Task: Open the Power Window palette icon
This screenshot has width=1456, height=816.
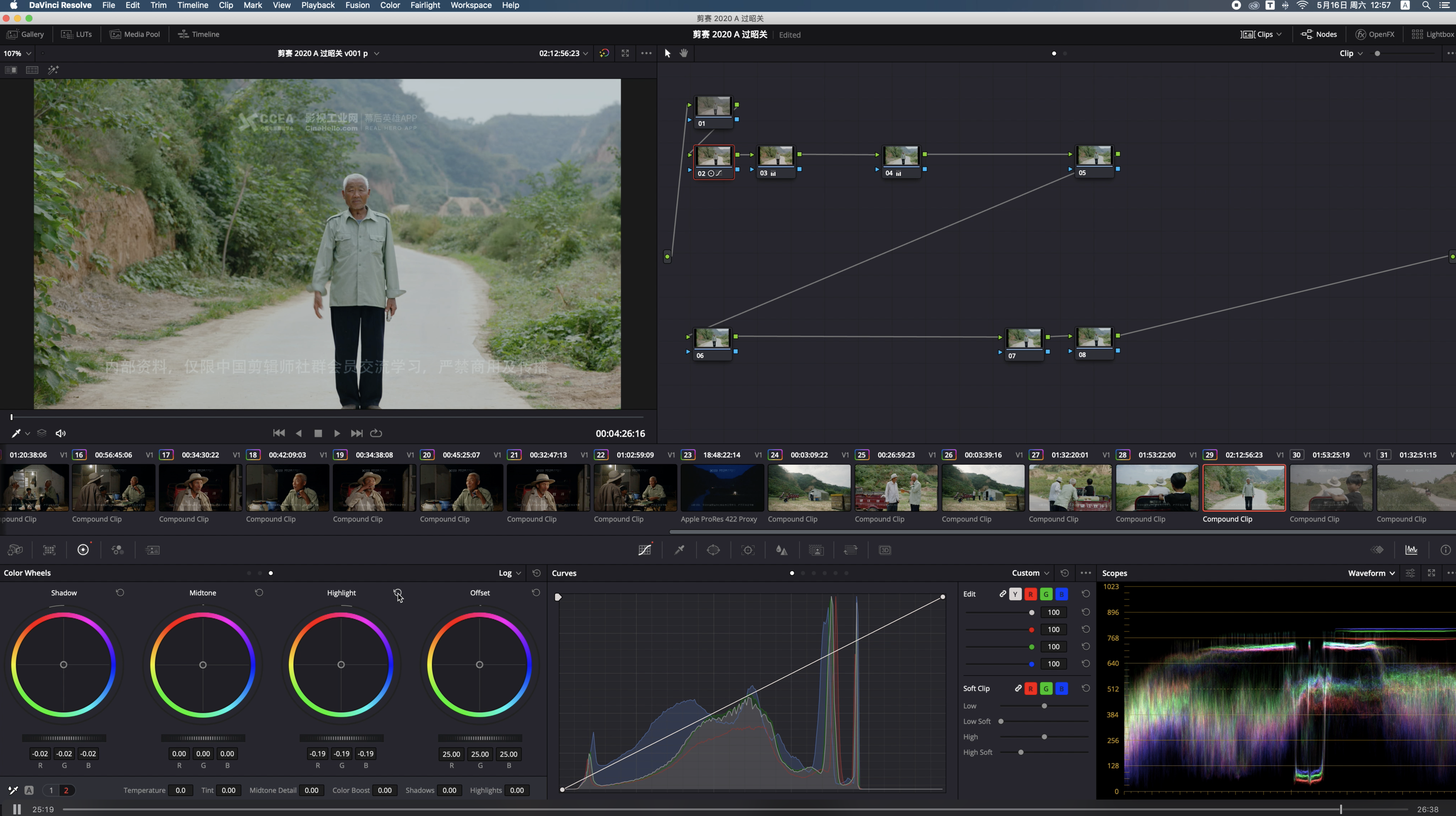Action: tap(713, 550)
